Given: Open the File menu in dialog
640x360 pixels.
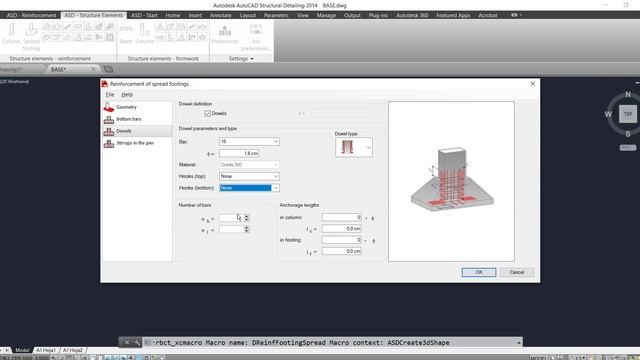Looking at the screenshot, I should [110, 95].
